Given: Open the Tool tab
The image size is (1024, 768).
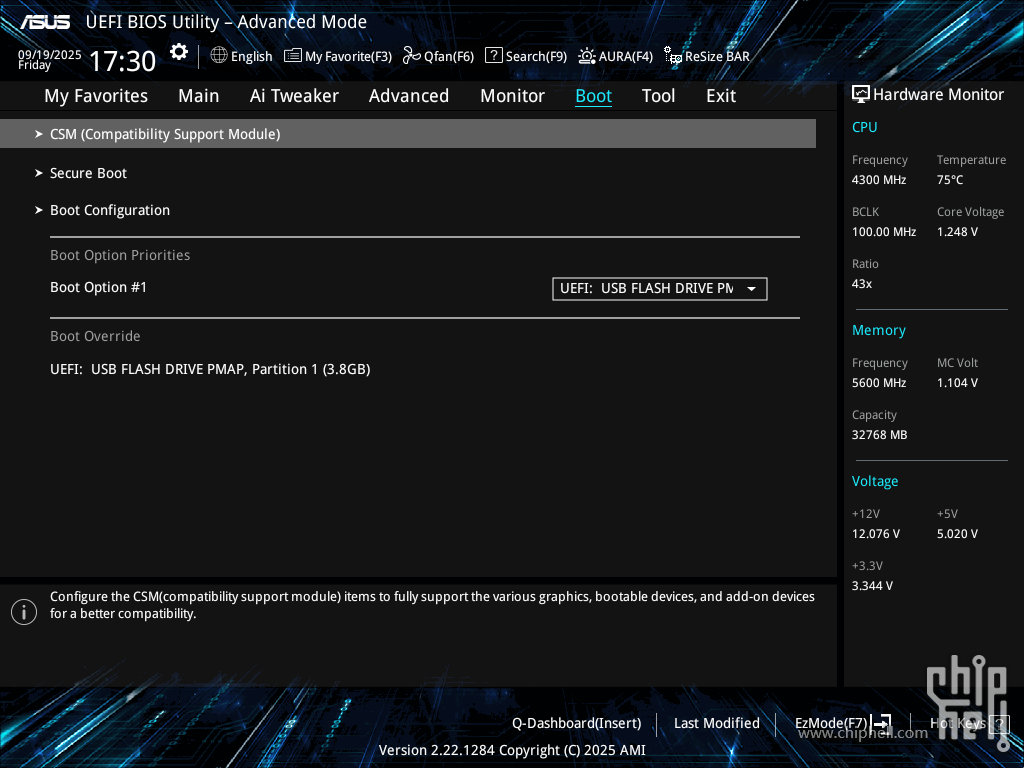Looking at the screenshot, I should pyautogui.click(x=658, y=96).
